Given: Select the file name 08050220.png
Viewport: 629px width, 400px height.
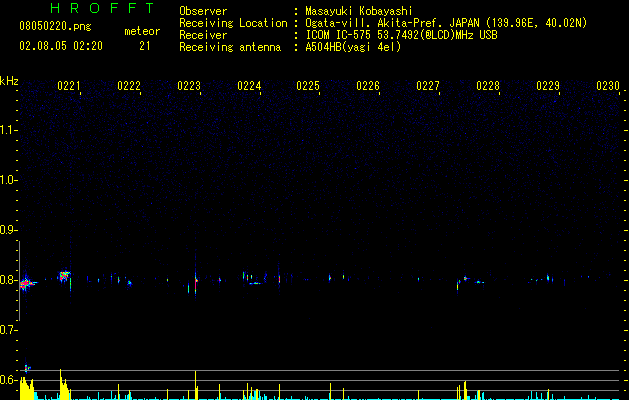Looking at the screenshot, I should pyautogui.click(x=55, y=26).
